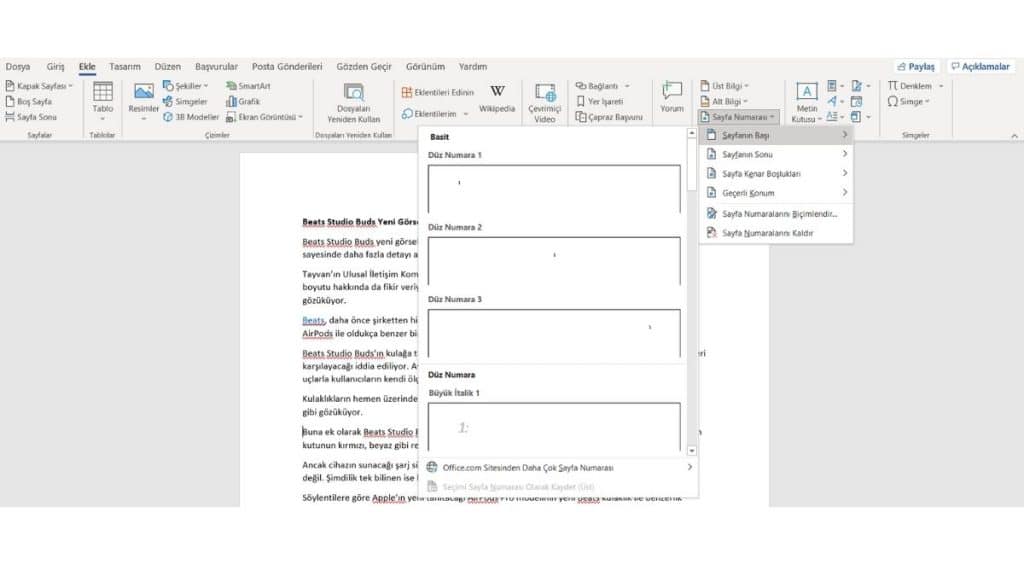This screenshot has height=576, width=1024.
Task: Create a bookmark with Yer İşareti
Action: pos(608,100)
